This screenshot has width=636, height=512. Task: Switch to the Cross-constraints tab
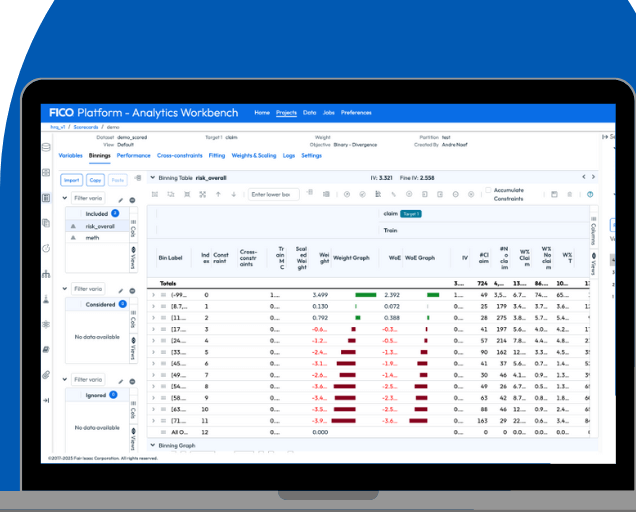180,155
